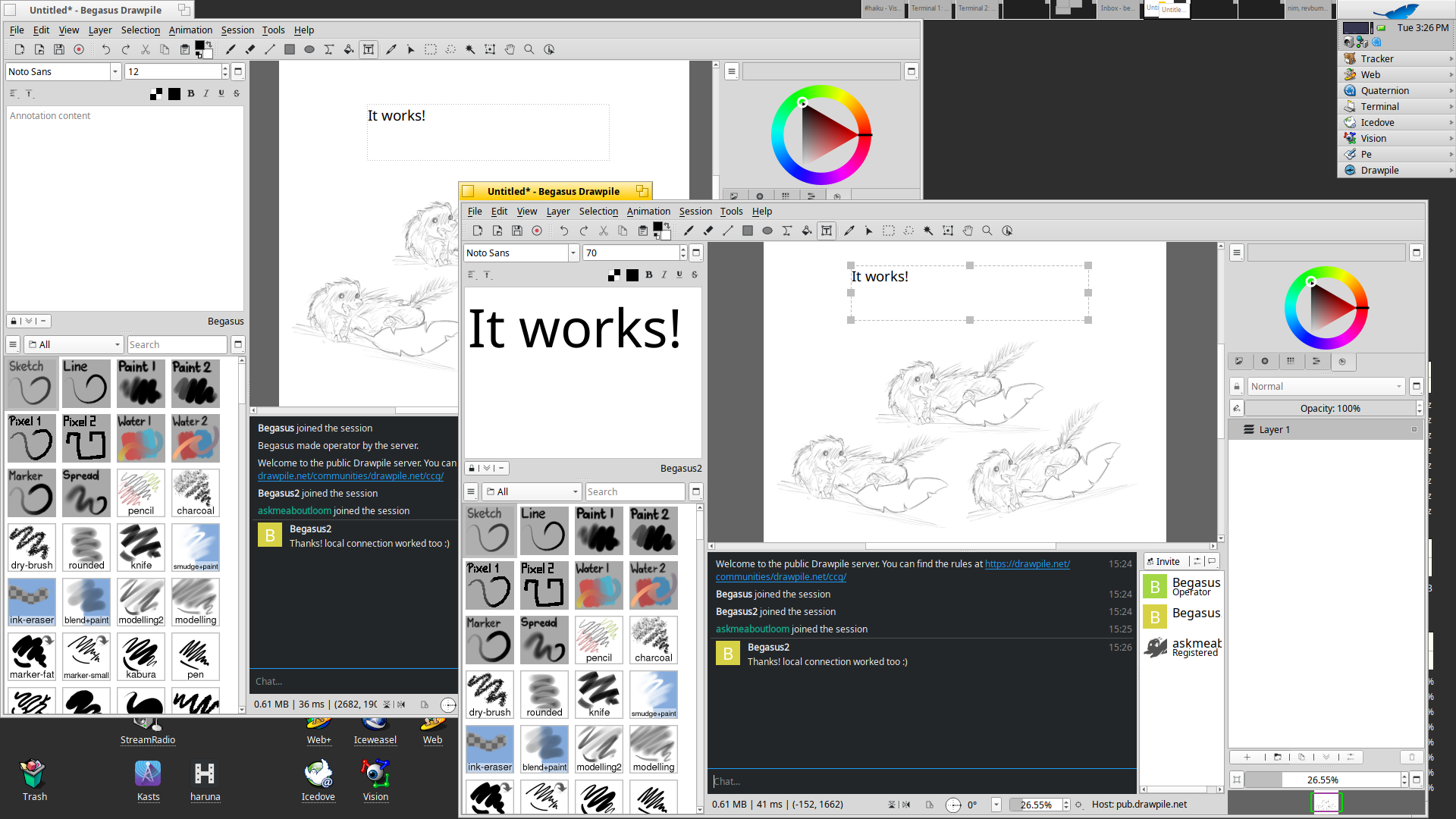Click the save icon in front window toolbar
The width and height of the screenshot is (1456, 819).
coord(517,231)
